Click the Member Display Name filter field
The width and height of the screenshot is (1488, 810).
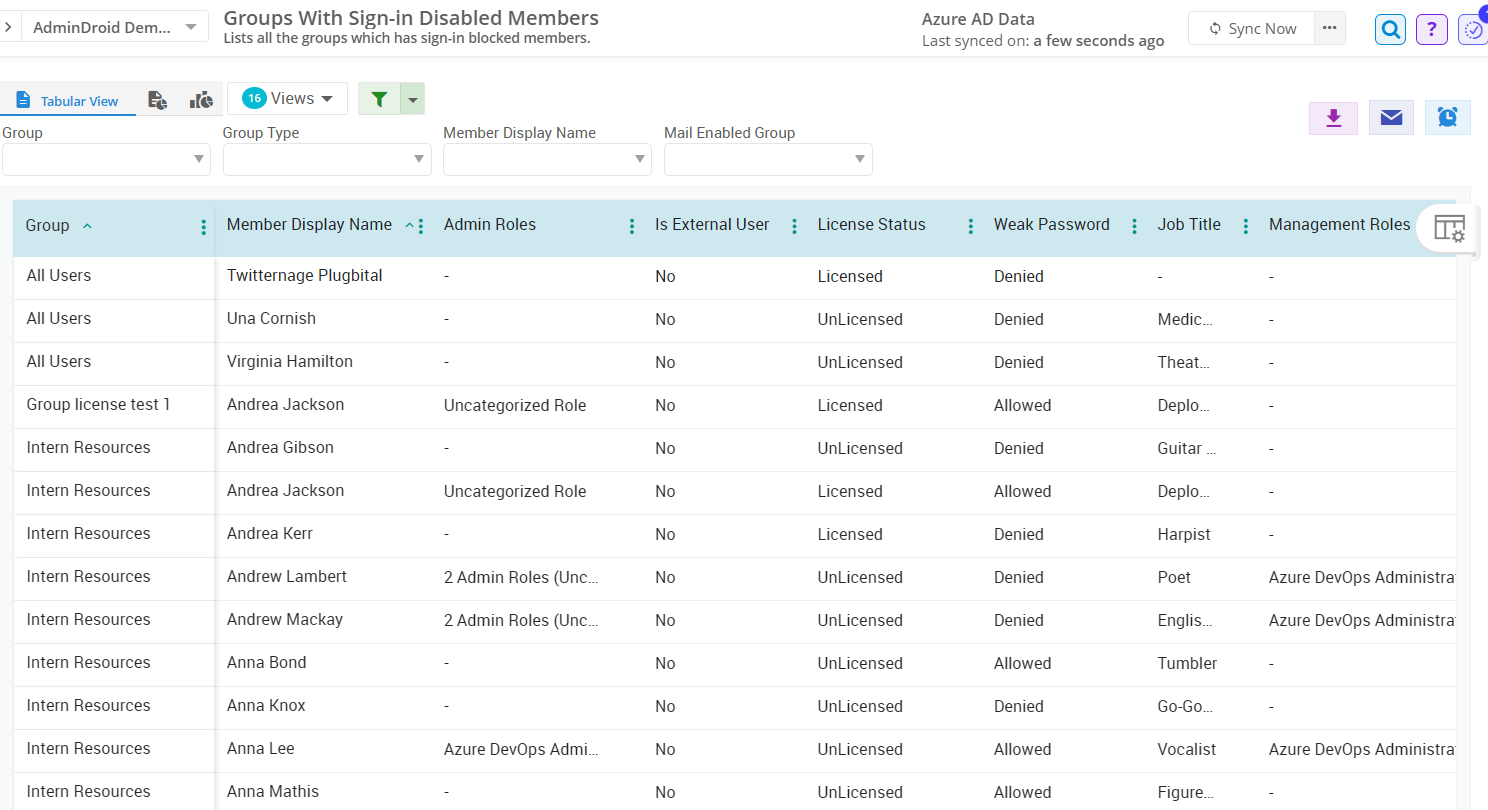(x=547, y=159)
